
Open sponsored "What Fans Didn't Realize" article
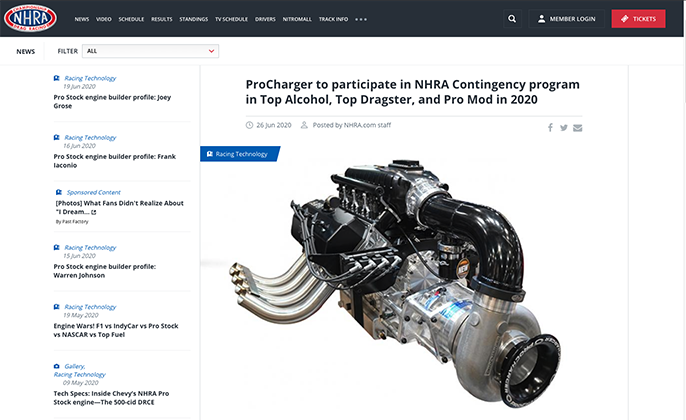pyautogui.click(x=119, y=207)
